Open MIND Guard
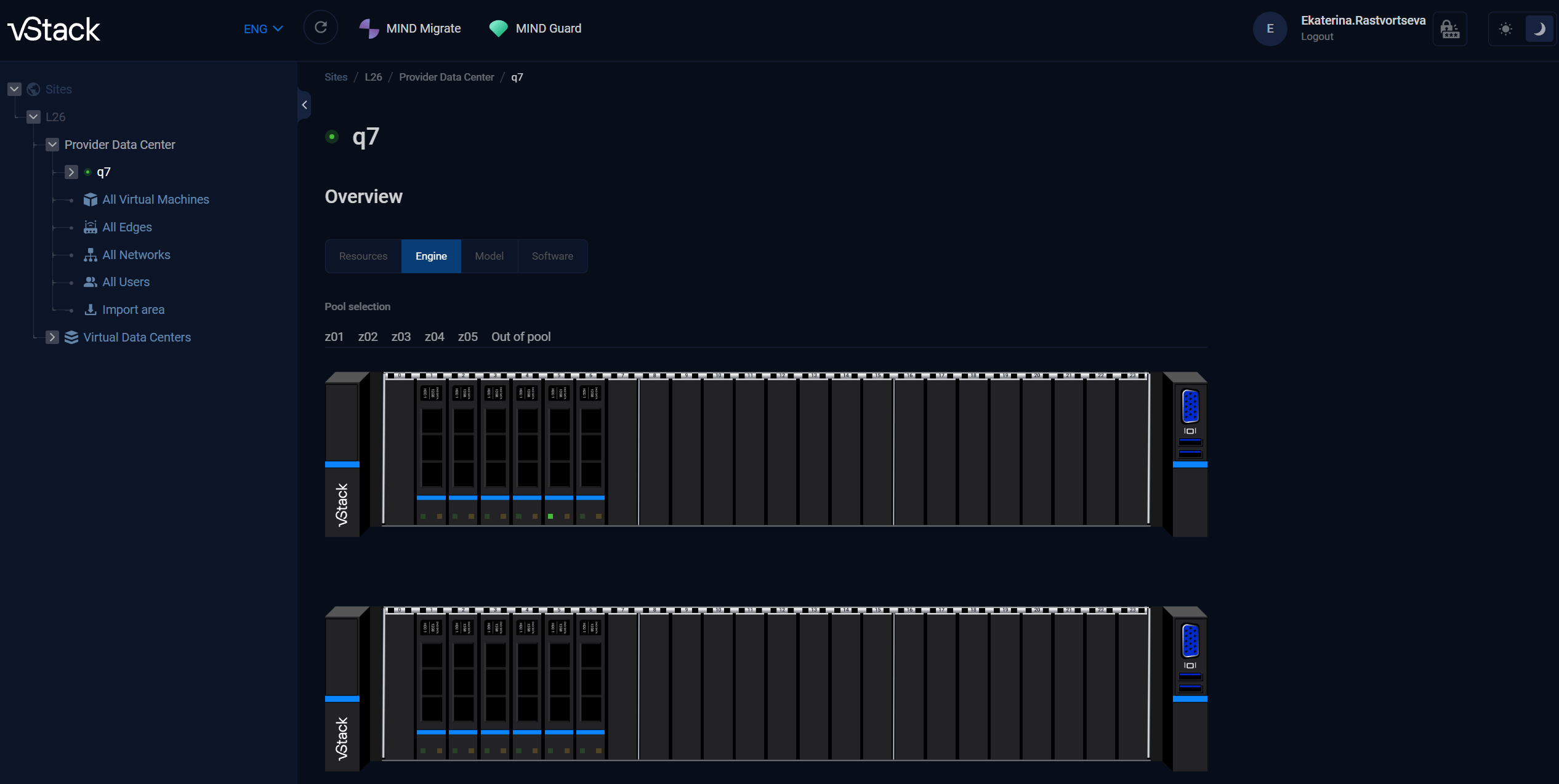The width and height of the screenshot is (1559, 784). tap(535, 28)
